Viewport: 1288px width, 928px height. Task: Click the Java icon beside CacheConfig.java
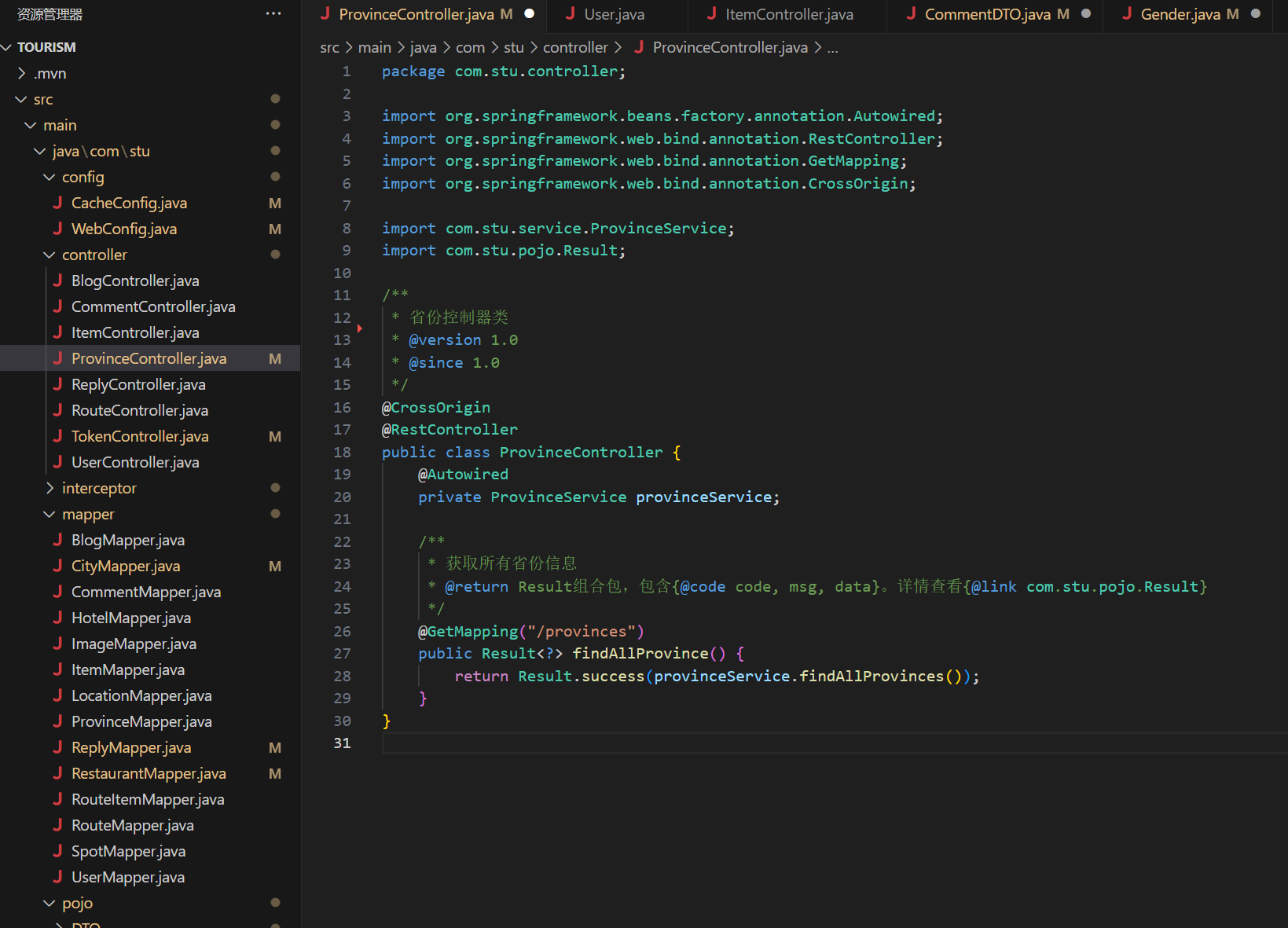[x=57, y=203]
